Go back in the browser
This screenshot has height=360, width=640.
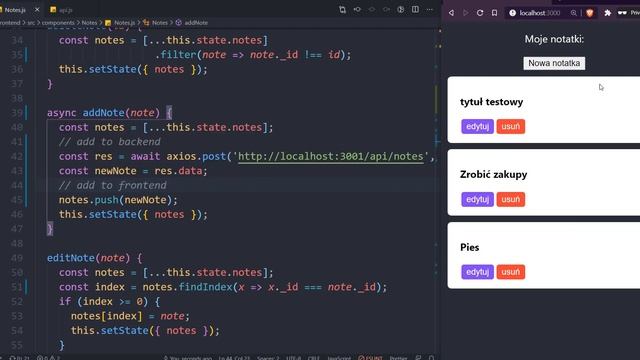click(451, 13)
